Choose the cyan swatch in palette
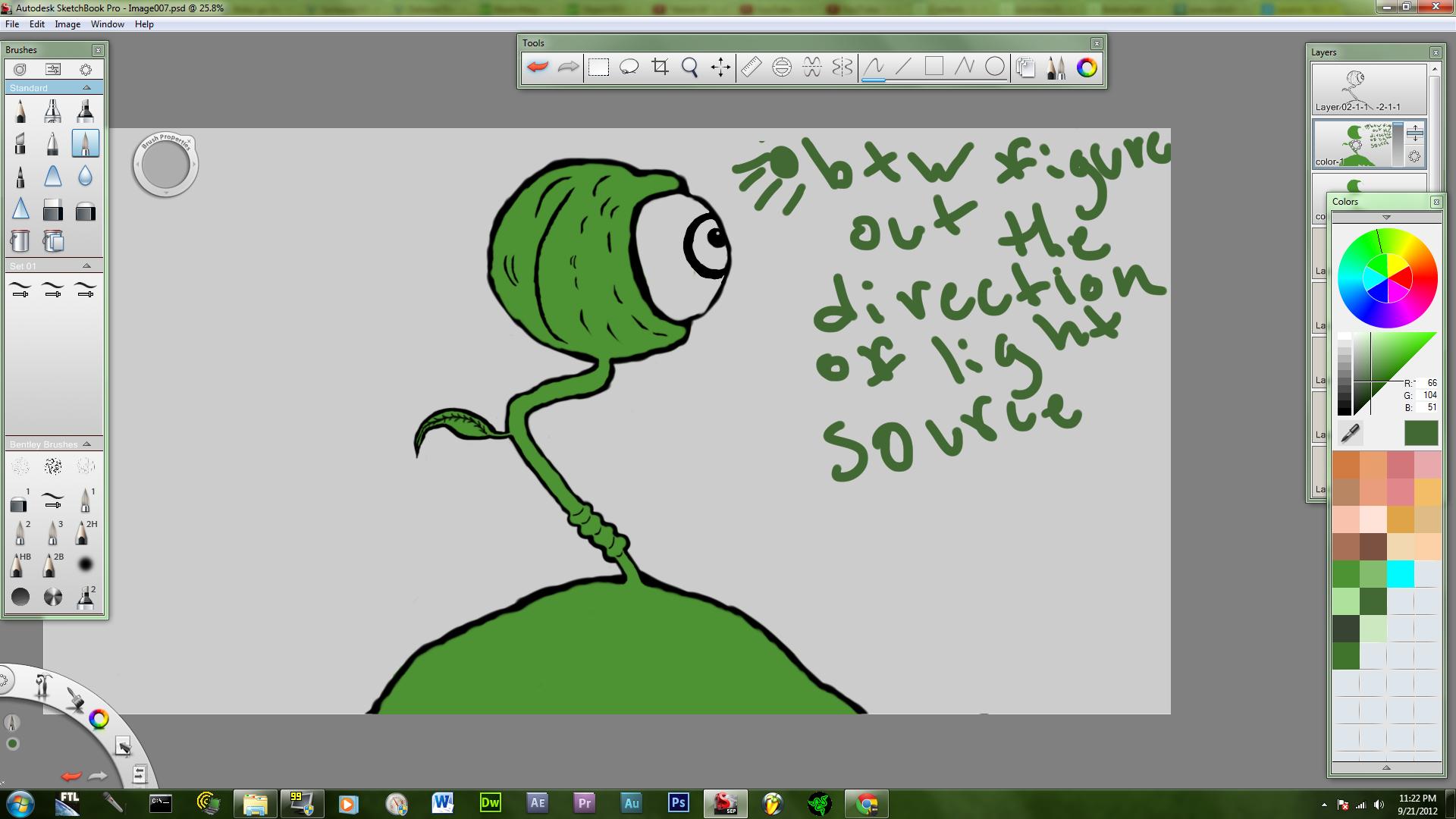The width and height of the screenshot is (1456, 819). point(1400,574)
